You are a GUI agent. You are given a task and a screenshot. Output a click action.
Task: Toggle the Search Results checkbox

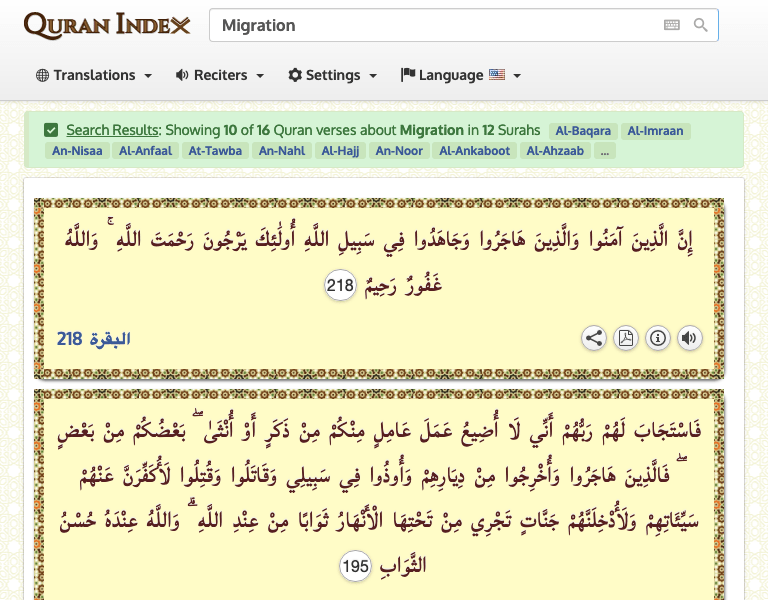[51, 130]
